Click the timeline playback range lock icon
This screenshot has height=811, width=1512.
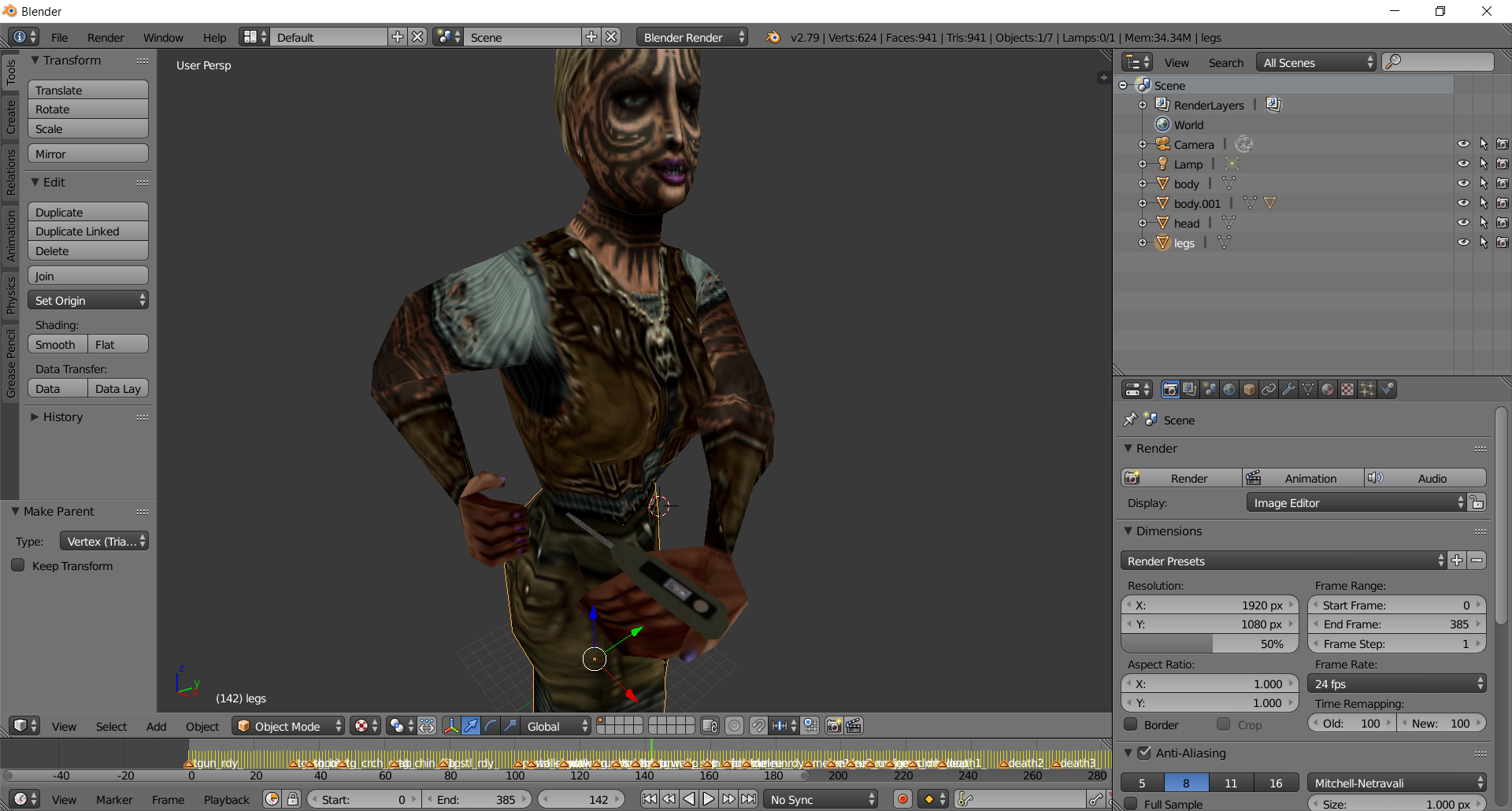(293, 799)
